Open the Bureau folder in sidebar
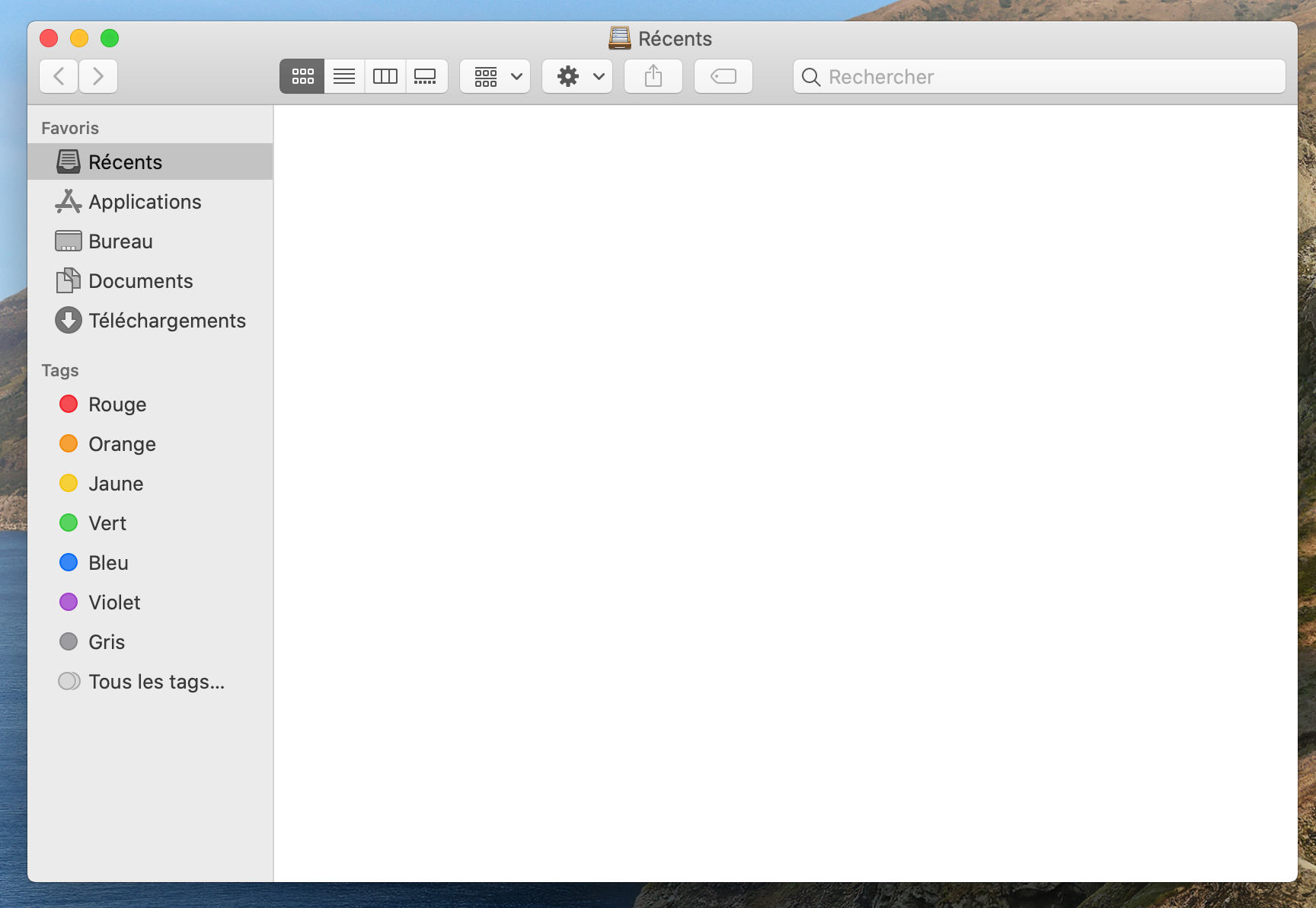The width and height of the screenshot is (1316, 908). click(120, 241)
